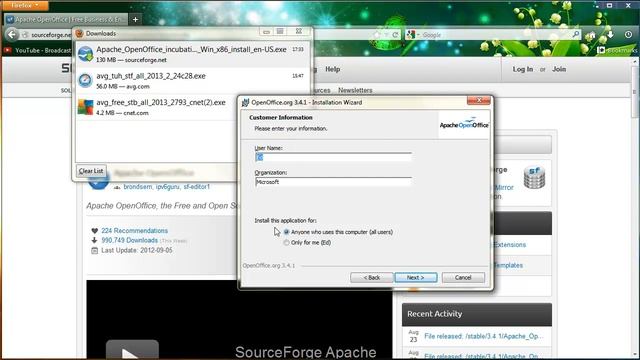Click the Mirror link in sidebar
Image resolution: width=640 pixels, height=360 pixels.
pyautogui.click(x=504, y=187)
